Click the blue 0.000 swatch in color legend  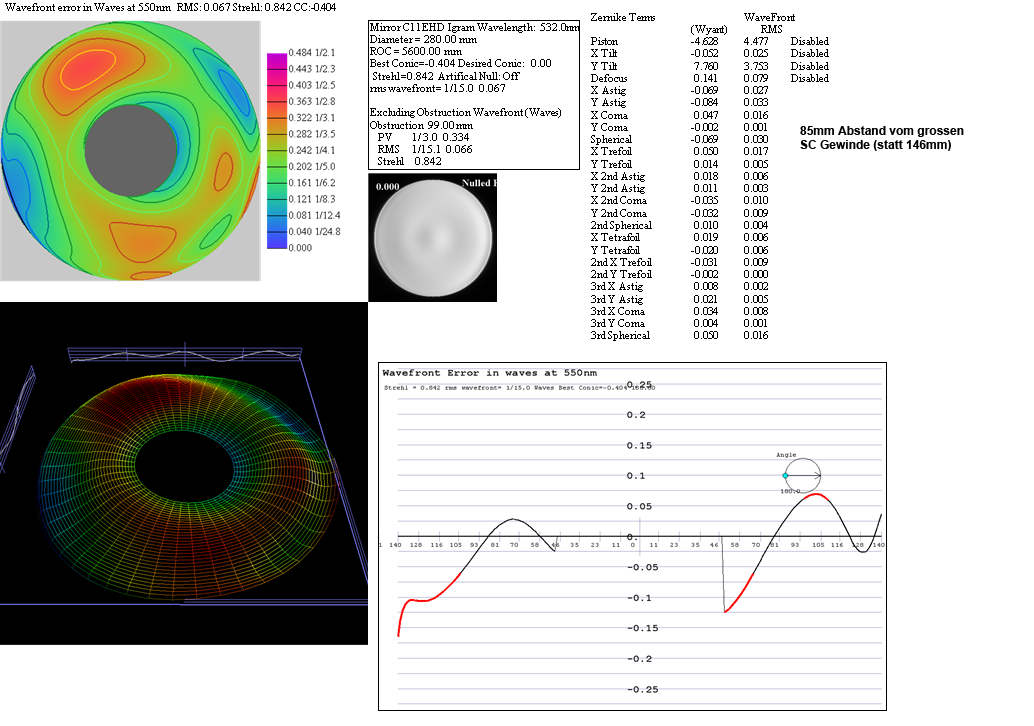[276, 244]
